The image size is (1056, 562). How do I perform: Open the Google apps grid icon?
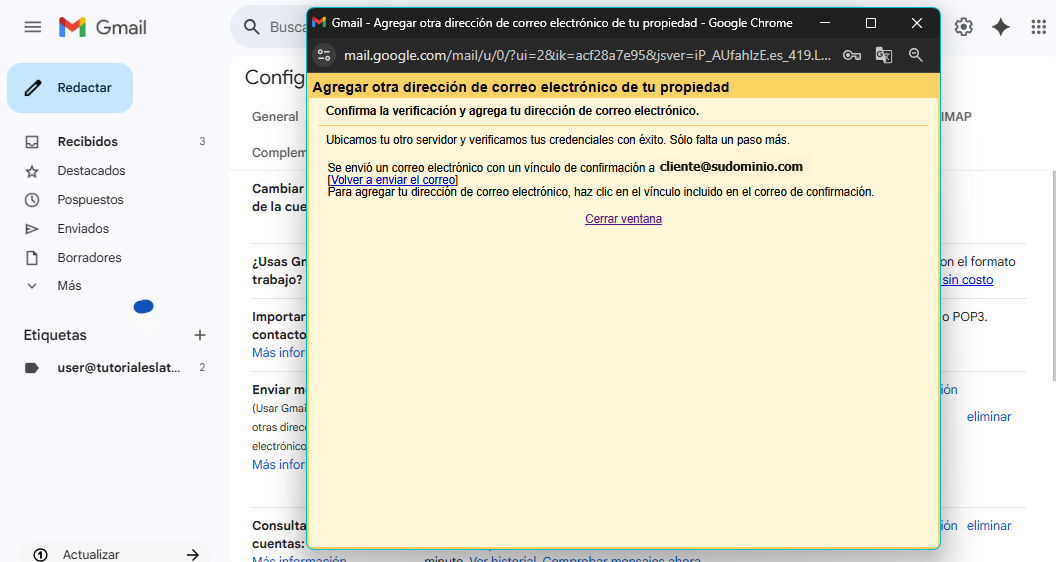tap(1038, 27)
